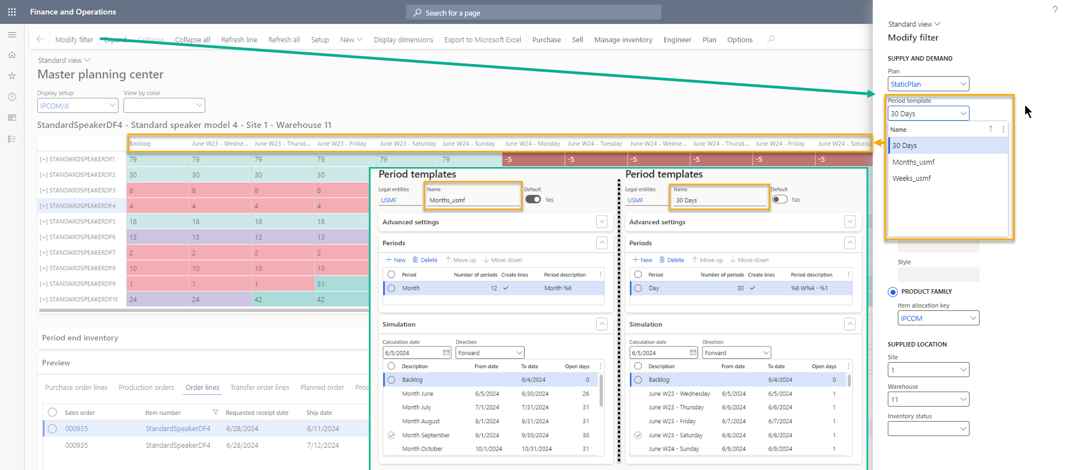Select all rows in Sales order grid
Image resolution: width=1068 pixels, height=470 pixels.
click(x=52, y=412)
